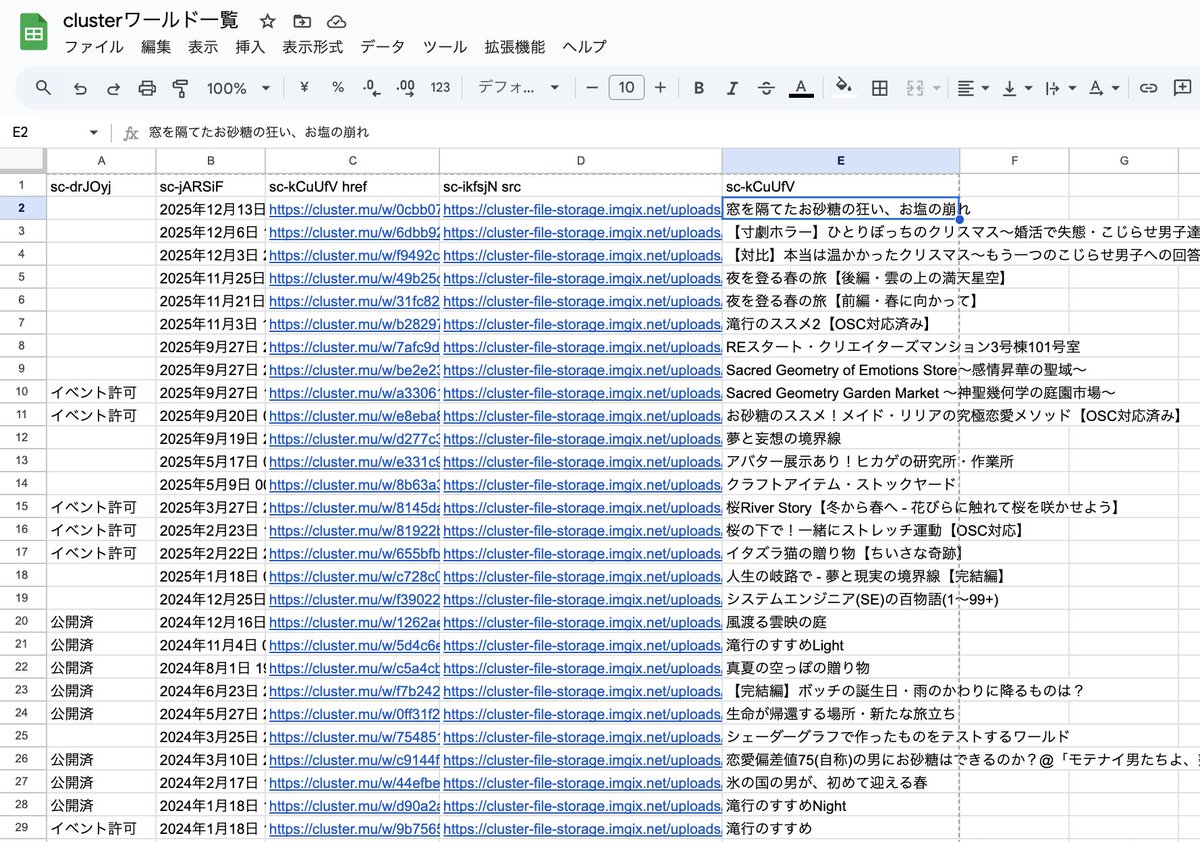
Task: Open the search menus magnifier icon
Action: click(43, 88)
